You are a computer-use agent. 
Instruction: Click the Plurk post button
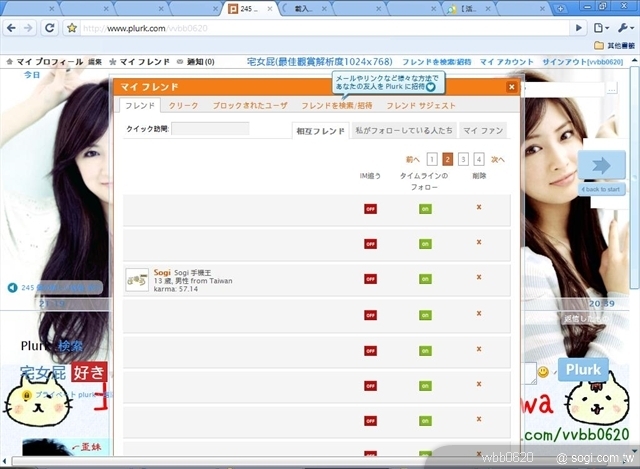[583, 369]
